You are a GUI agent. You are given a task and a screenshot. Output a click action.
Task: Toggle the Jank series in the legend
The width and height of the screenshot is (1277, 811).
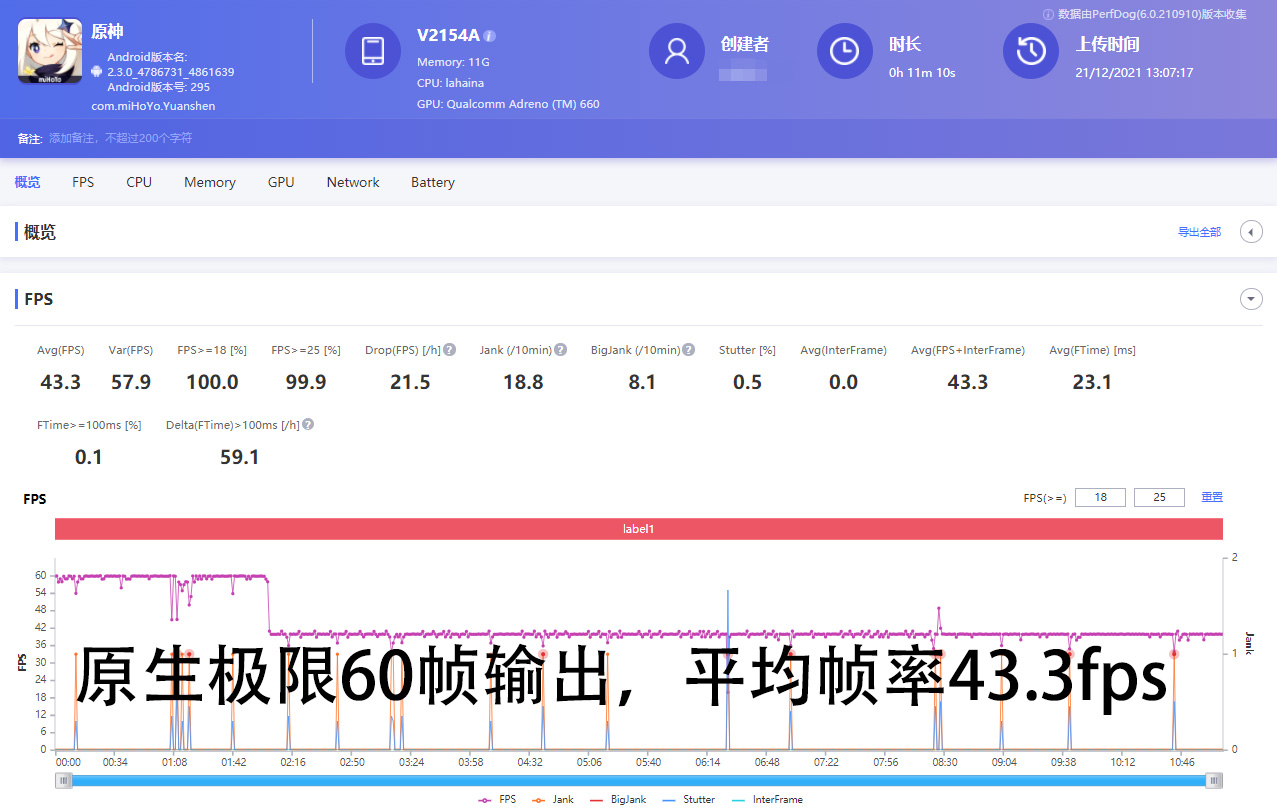562,799
